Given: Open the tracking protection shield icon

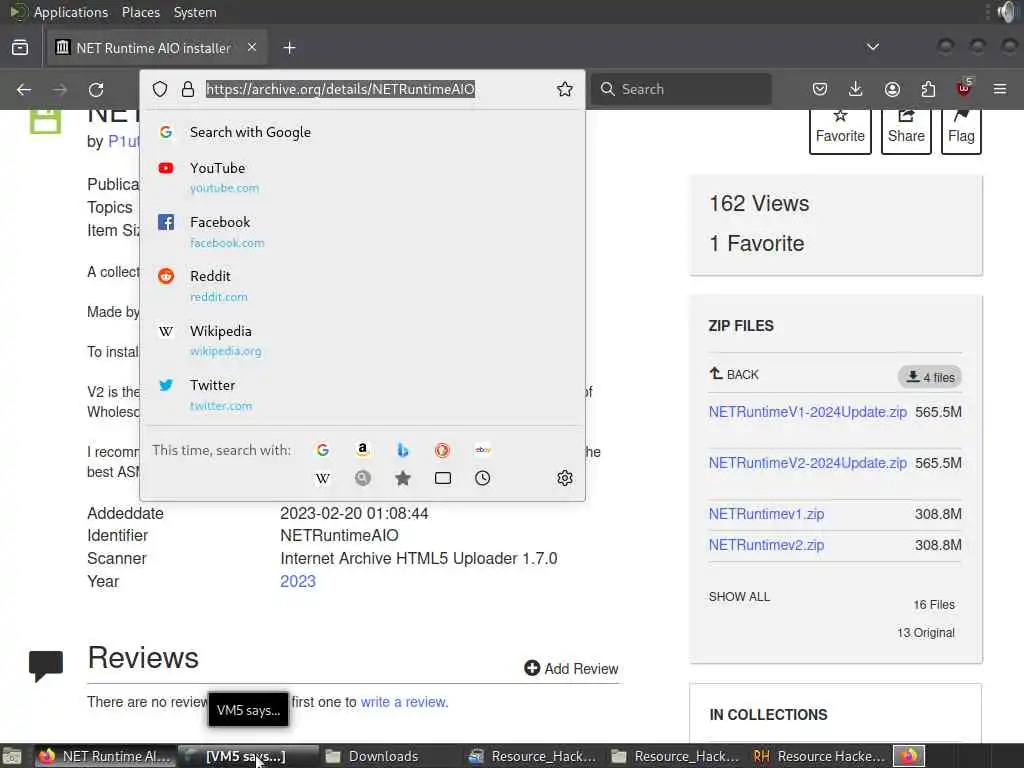Looking at the screenshot, I should (160, 89).
